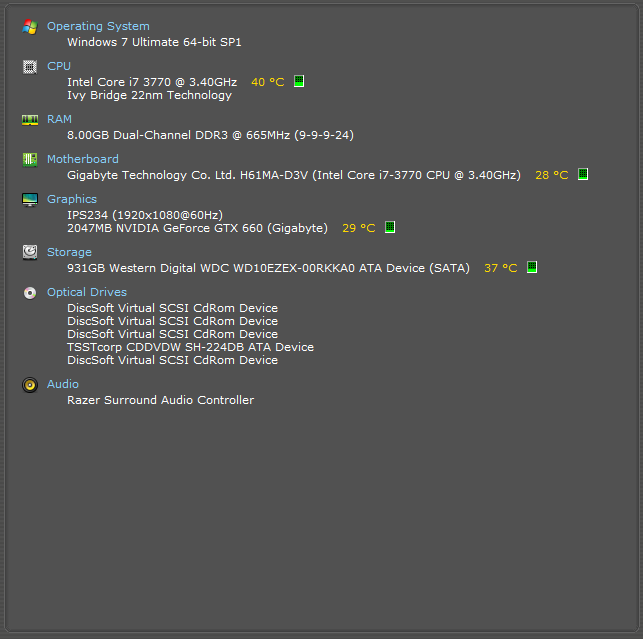Open the Audio section link
The image size is (643, 639).
click(x=63, y=384)
